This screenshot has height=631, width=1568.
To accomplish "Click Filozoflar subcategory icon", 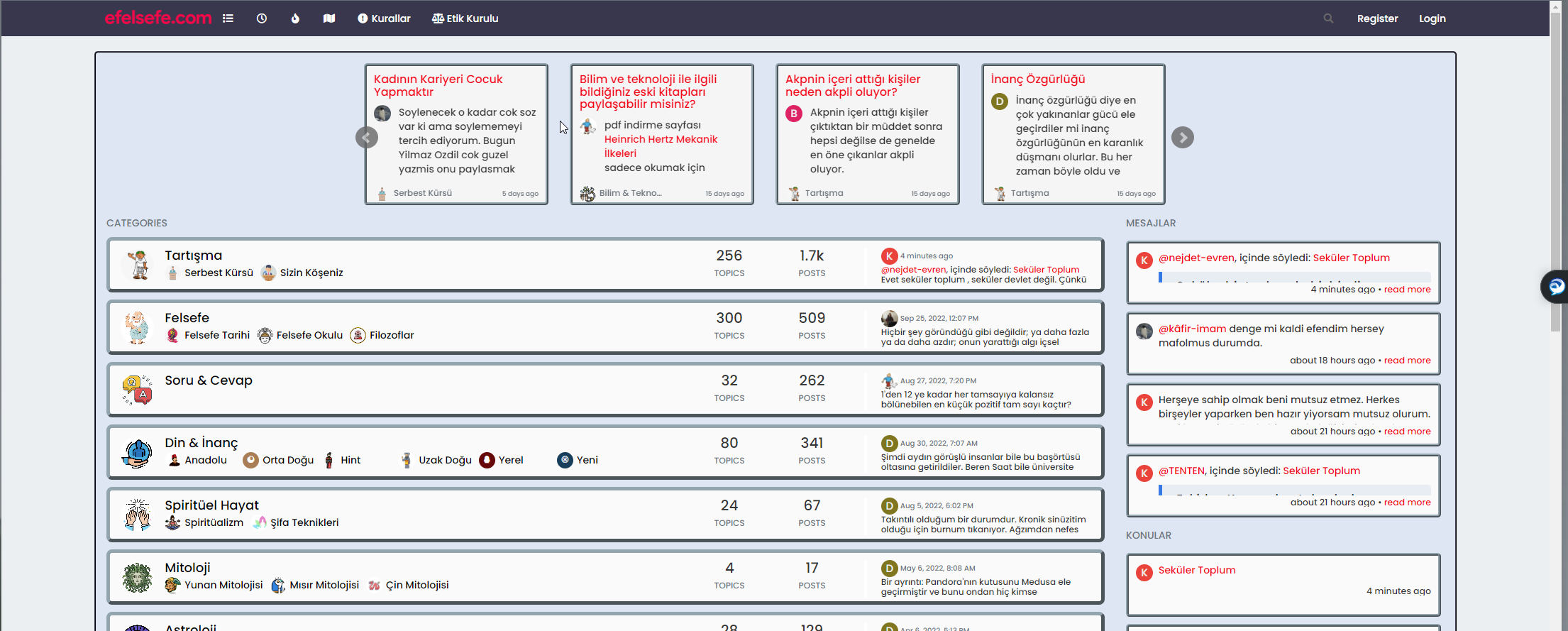I will coord(358,336).
